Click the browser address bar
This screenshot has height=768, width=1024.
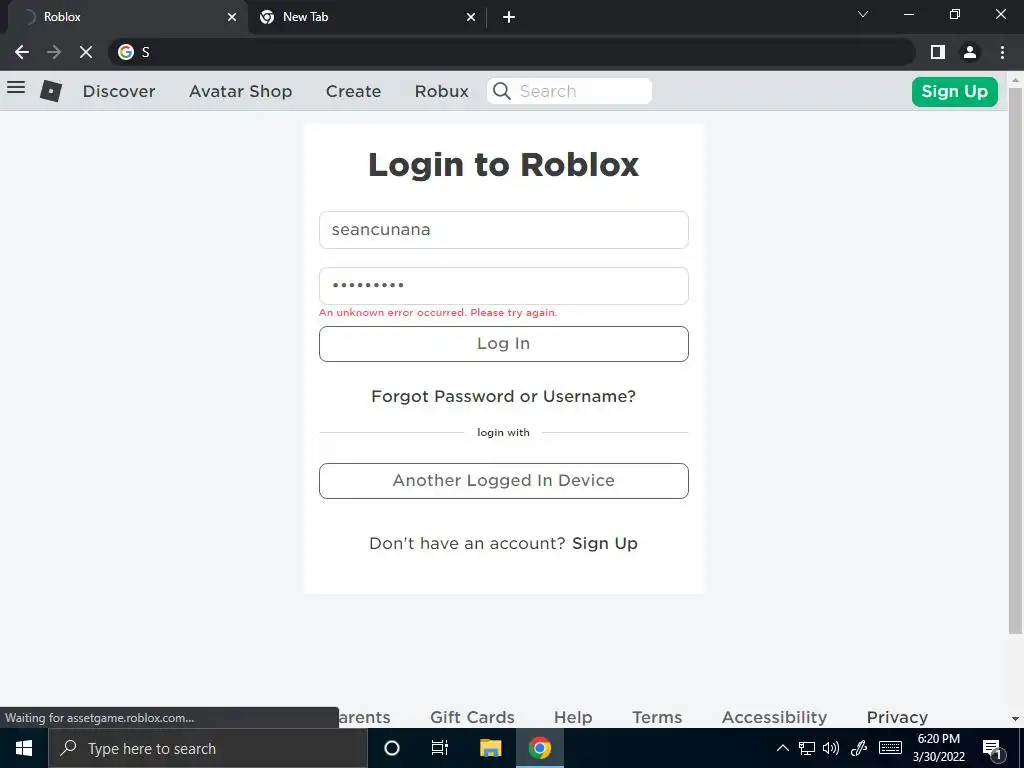click(x=511, y=52)
